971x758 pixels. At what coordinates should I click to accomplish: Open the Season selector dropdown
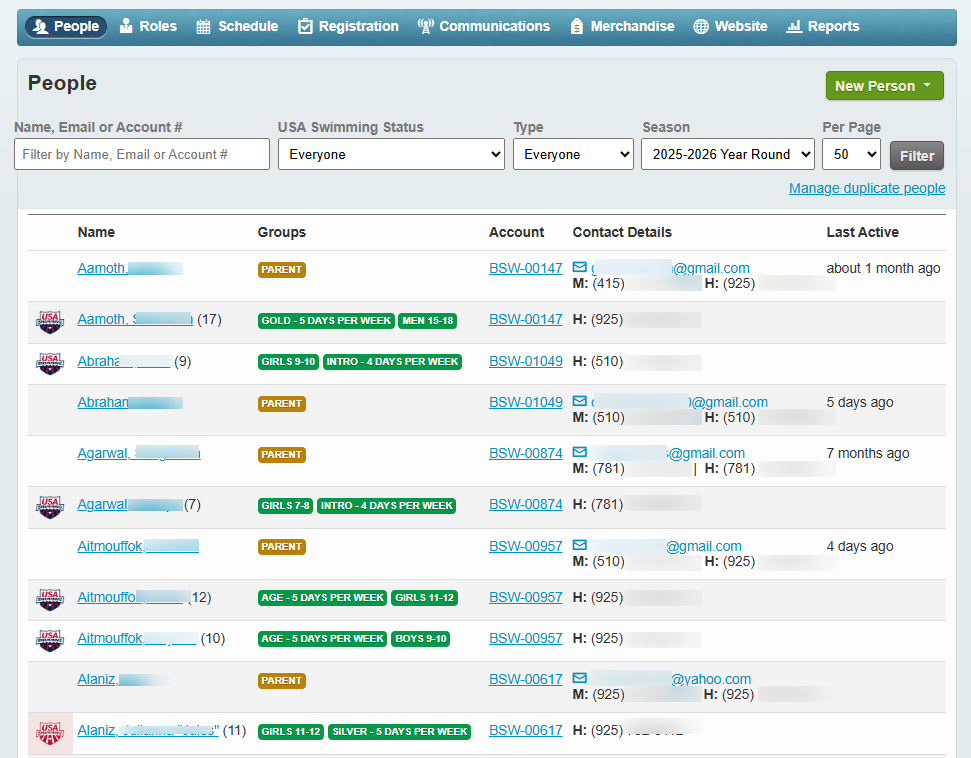[727, 154]
